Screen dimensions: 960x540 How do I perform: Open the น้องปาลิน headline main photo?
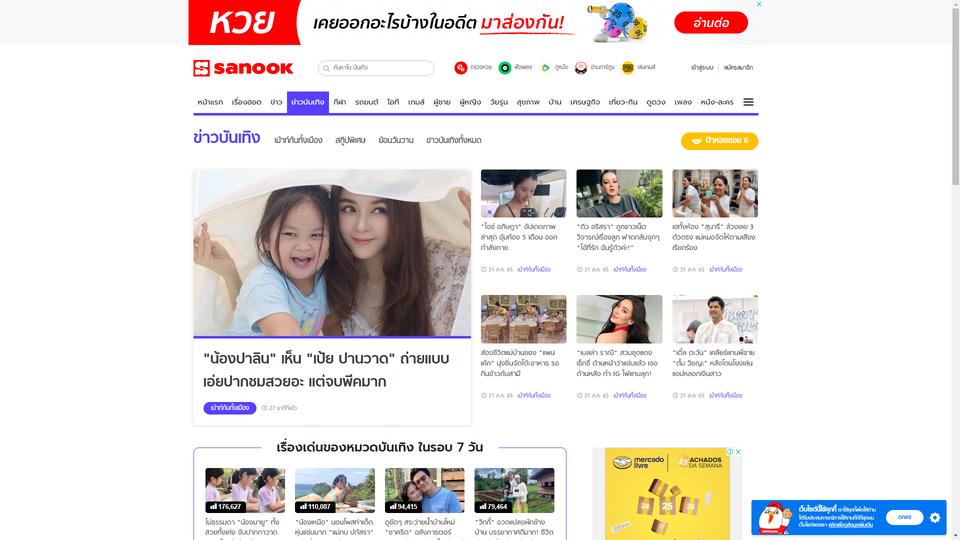[x=332, y=253]
